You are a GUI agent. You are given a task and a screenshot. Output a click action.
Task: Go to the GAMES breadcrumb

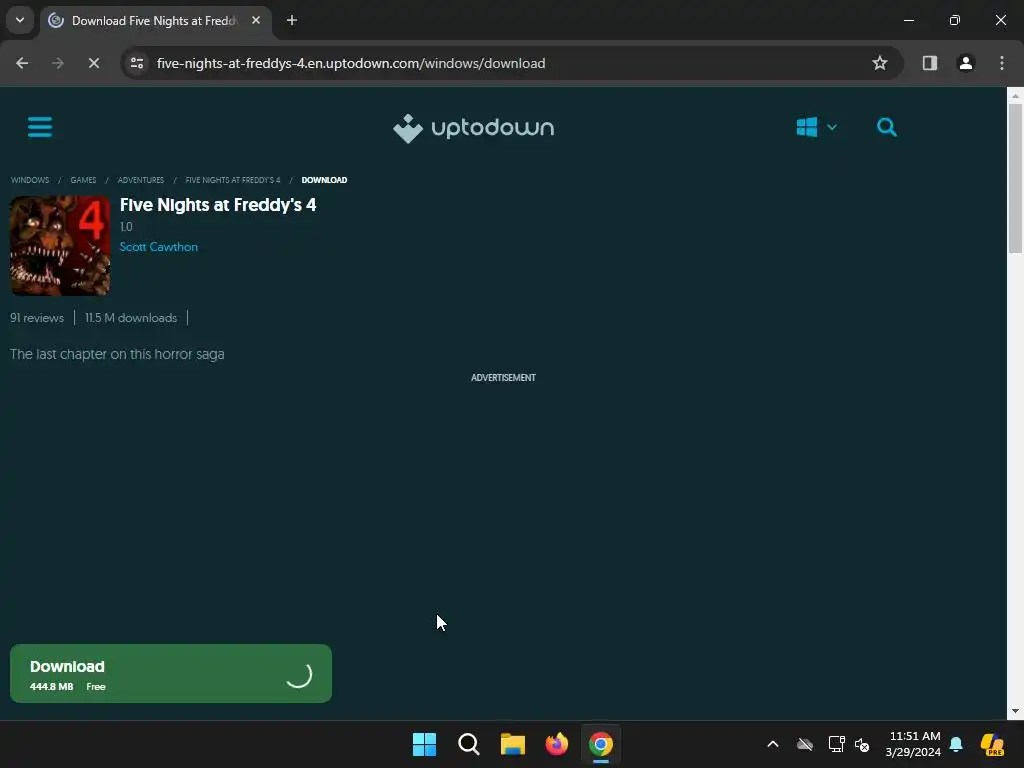[83, 180]
